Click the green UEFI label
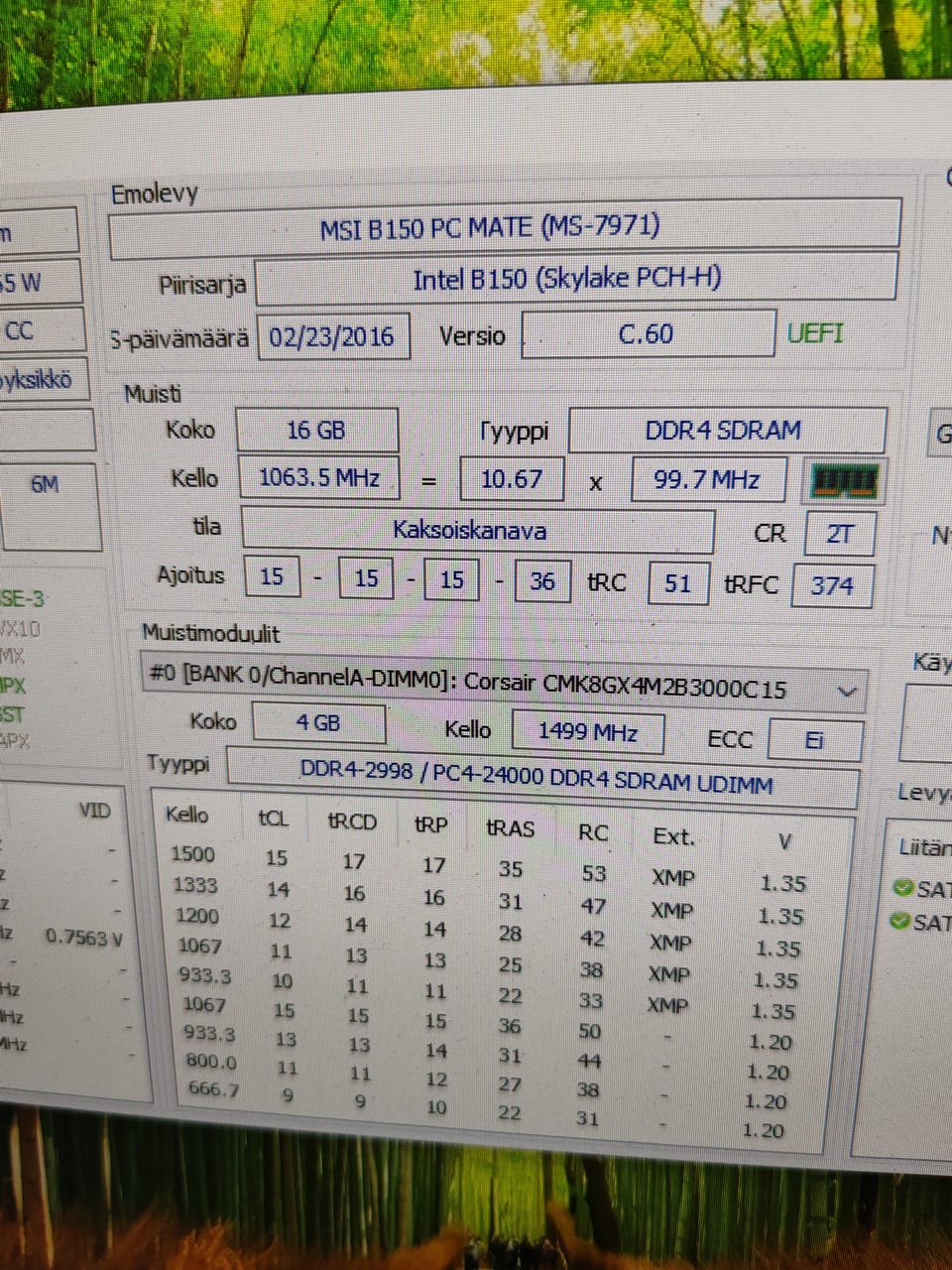This screenshot has width=952, height=1270. 815,333
